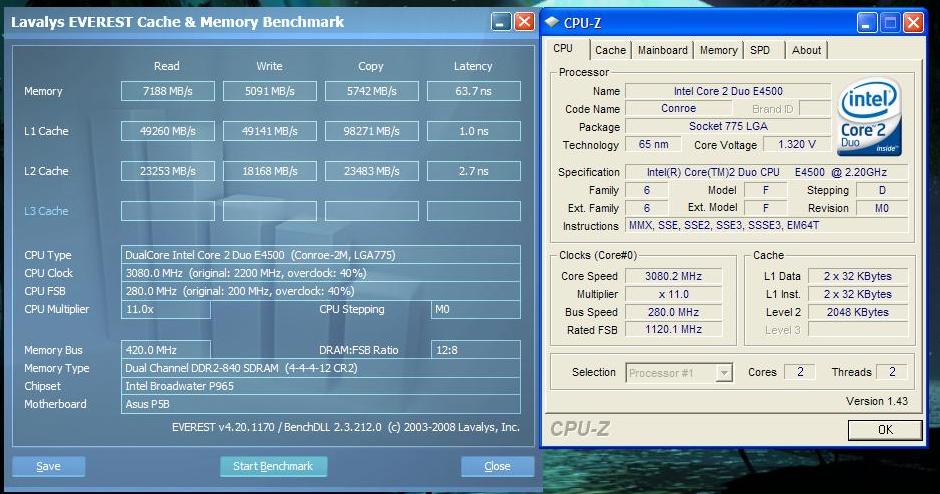
Task: Click the Bus Speed 280.0 MHz value in CPU-Z
Action: [673, 312]
